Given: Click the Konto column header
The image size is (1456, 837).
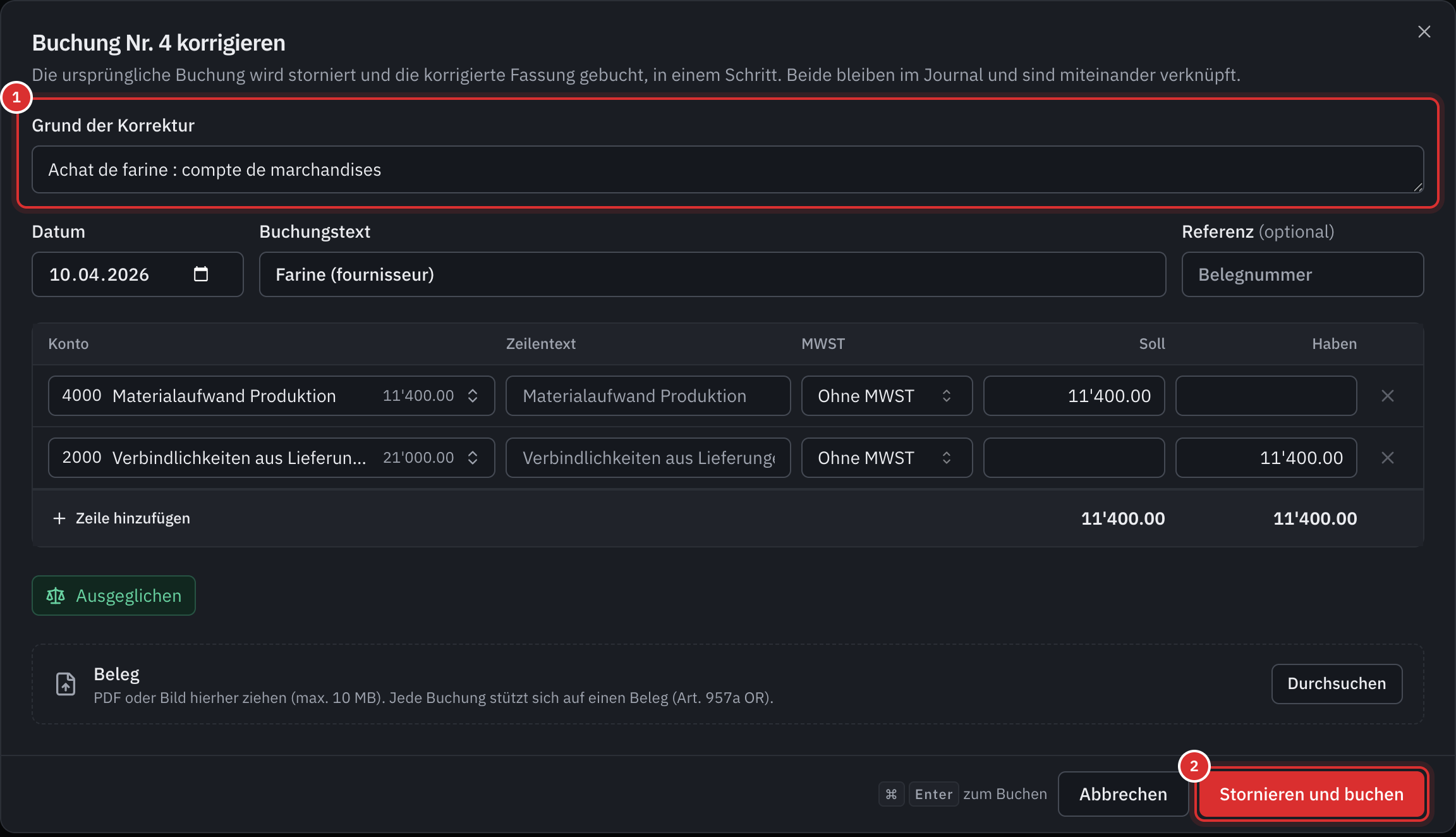Looking at the screenshot, I should [68, 344].
